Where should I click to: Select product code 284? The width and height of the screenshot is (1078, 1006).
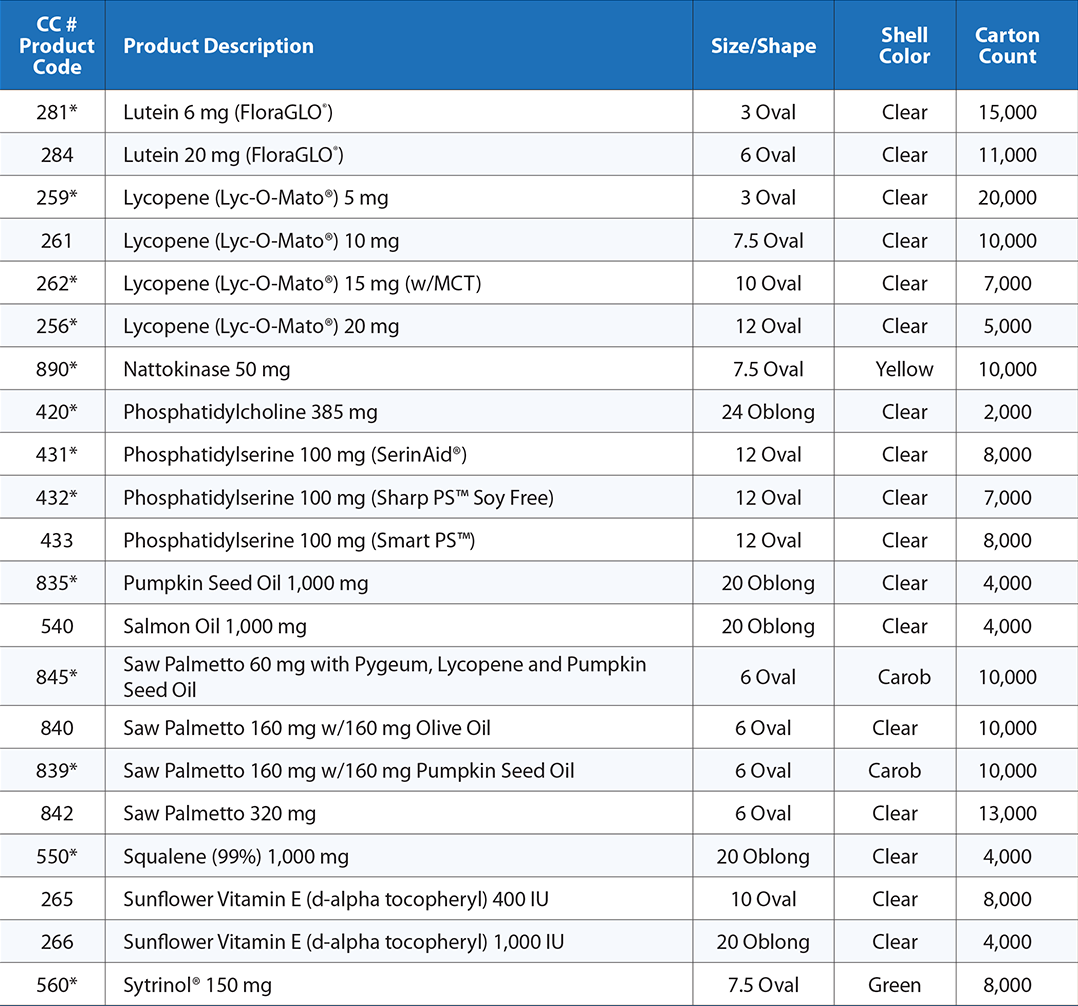click(56, 155)
